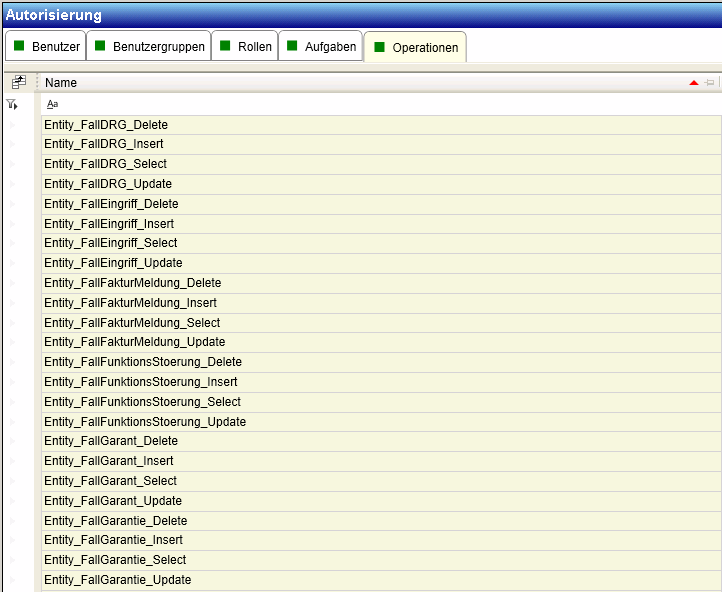The width and height of the screenshot is (722, 592).
Task: Click the Aa filter operator icon
Action: (x=53, y=104)
